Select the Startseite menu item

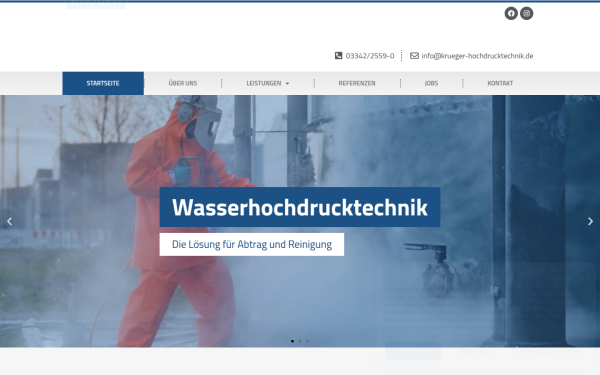(x=103, y=83)
